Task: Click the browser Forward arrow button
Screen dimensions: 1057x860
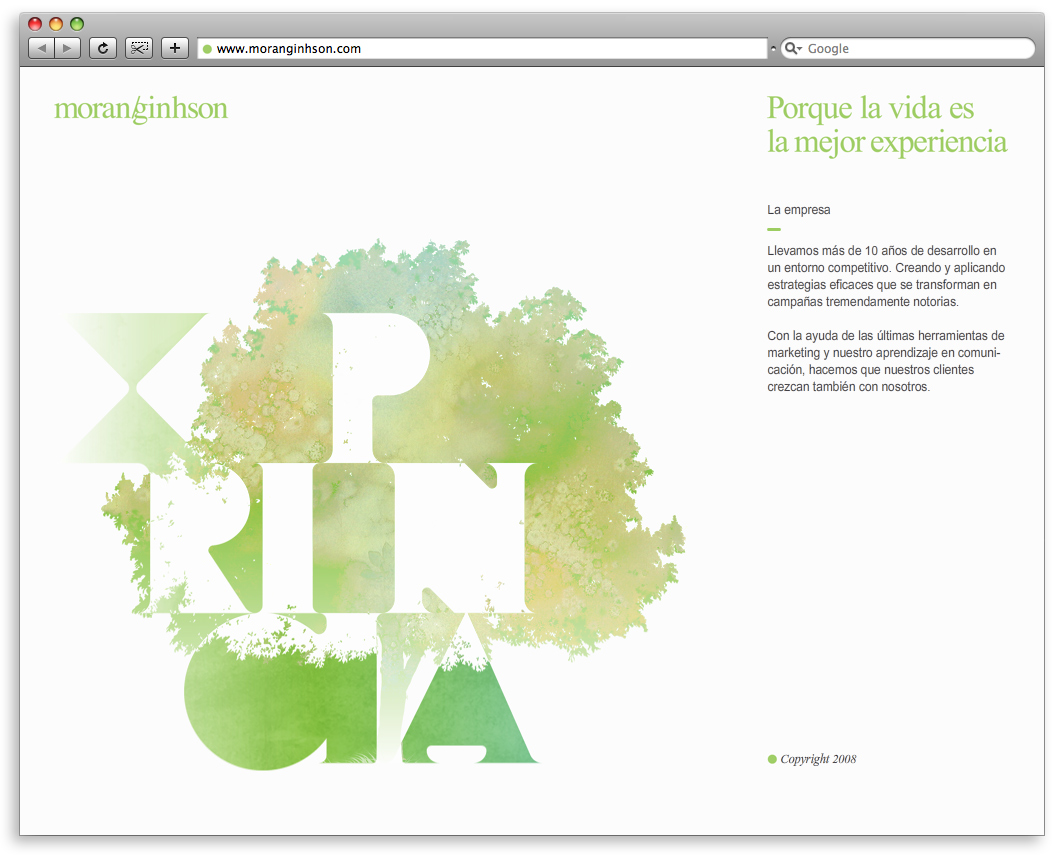Action: click(x=67, y=48)
